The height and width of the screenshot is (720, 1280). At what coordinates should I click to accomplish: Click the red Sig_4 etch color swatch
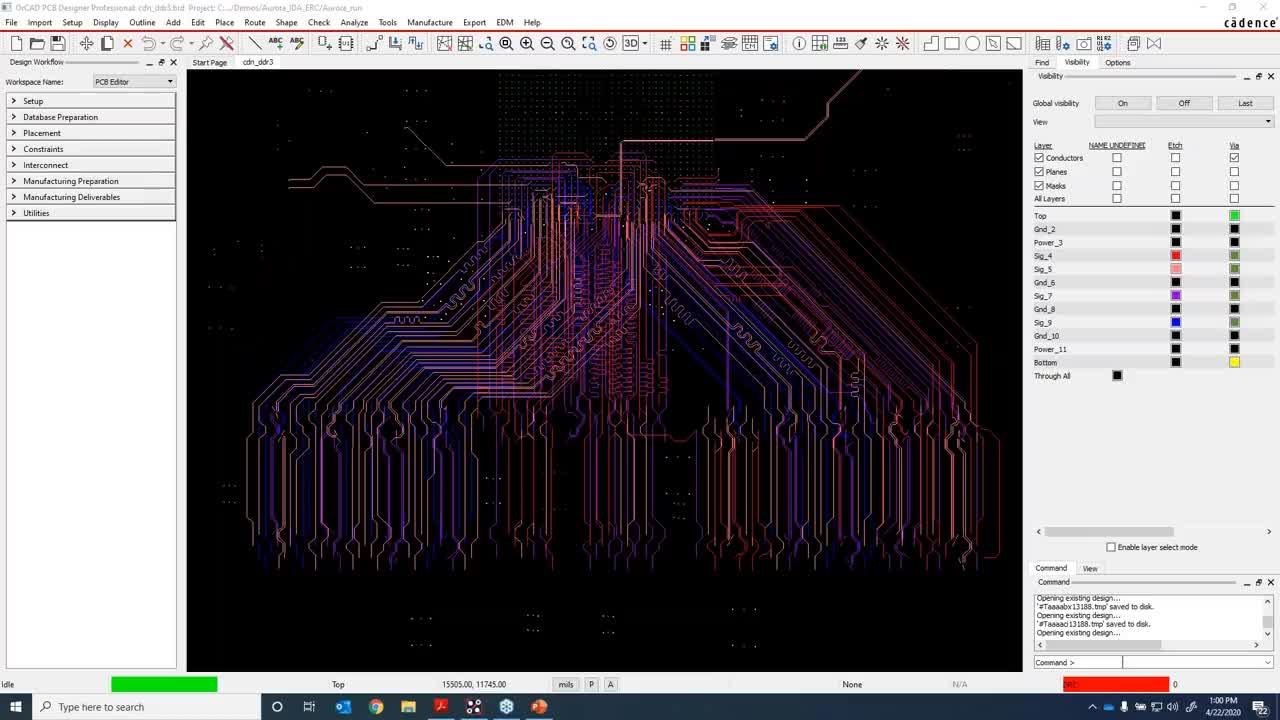(x=1176, y=256)
